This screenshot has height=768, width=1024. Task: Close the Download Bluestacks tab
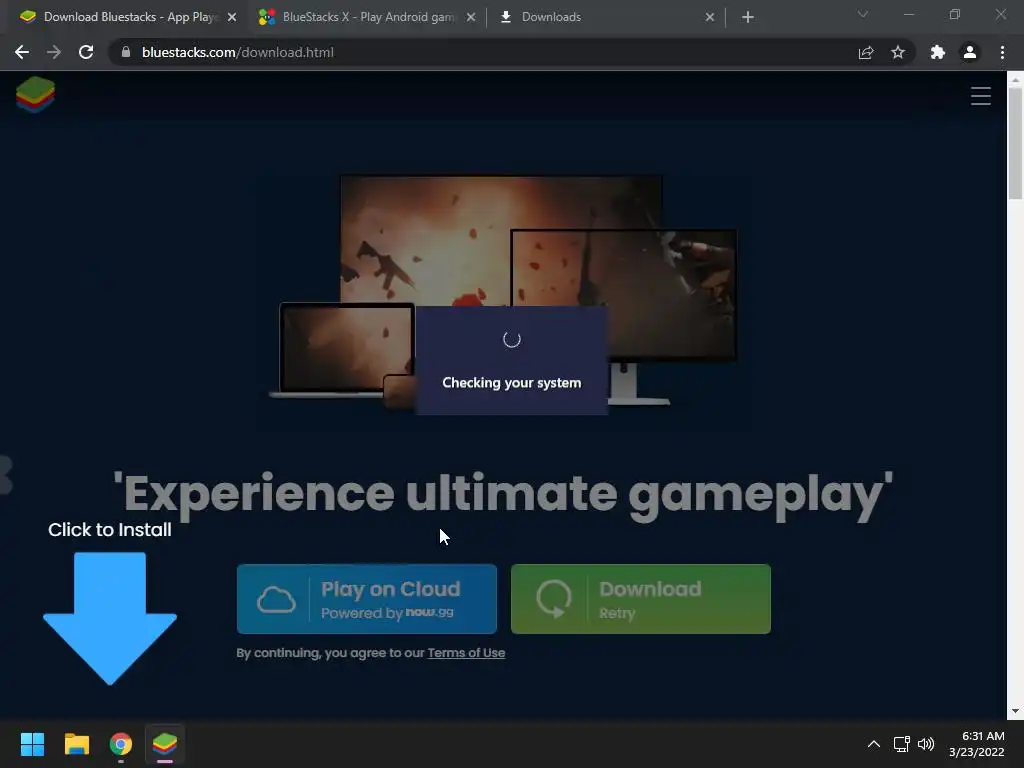coord(232,17)
